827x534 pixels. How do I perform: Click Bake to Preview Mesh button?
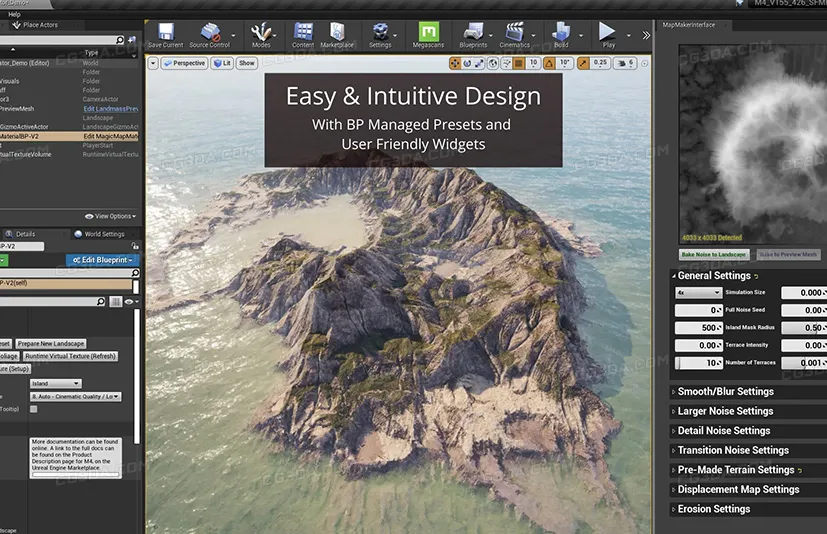coord(788,254)
